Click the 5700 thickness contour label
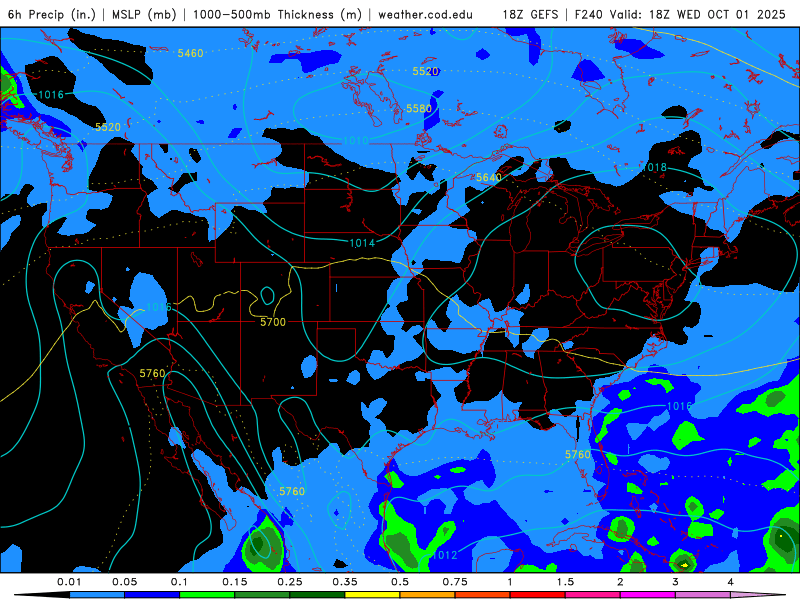 tap(273, 322)
